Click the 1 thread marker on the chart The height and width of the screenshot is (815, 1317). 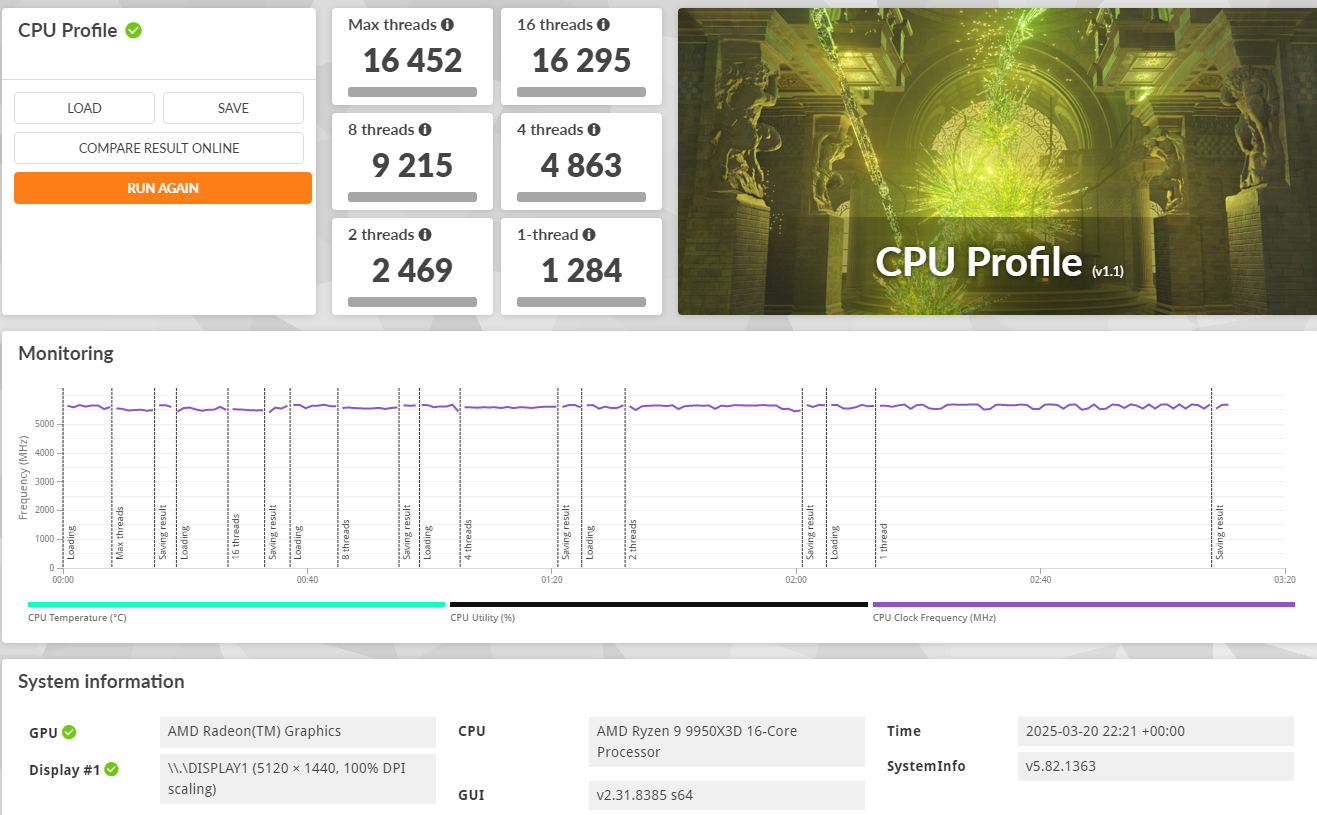coord(883,542)
